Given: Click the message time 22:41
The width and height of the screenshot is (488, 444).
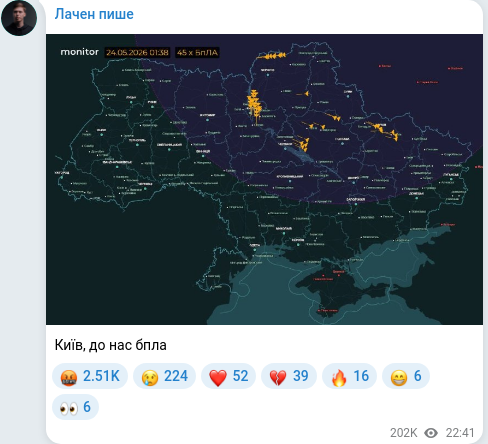Looking at the screenshot, I should tap(460, 433).
